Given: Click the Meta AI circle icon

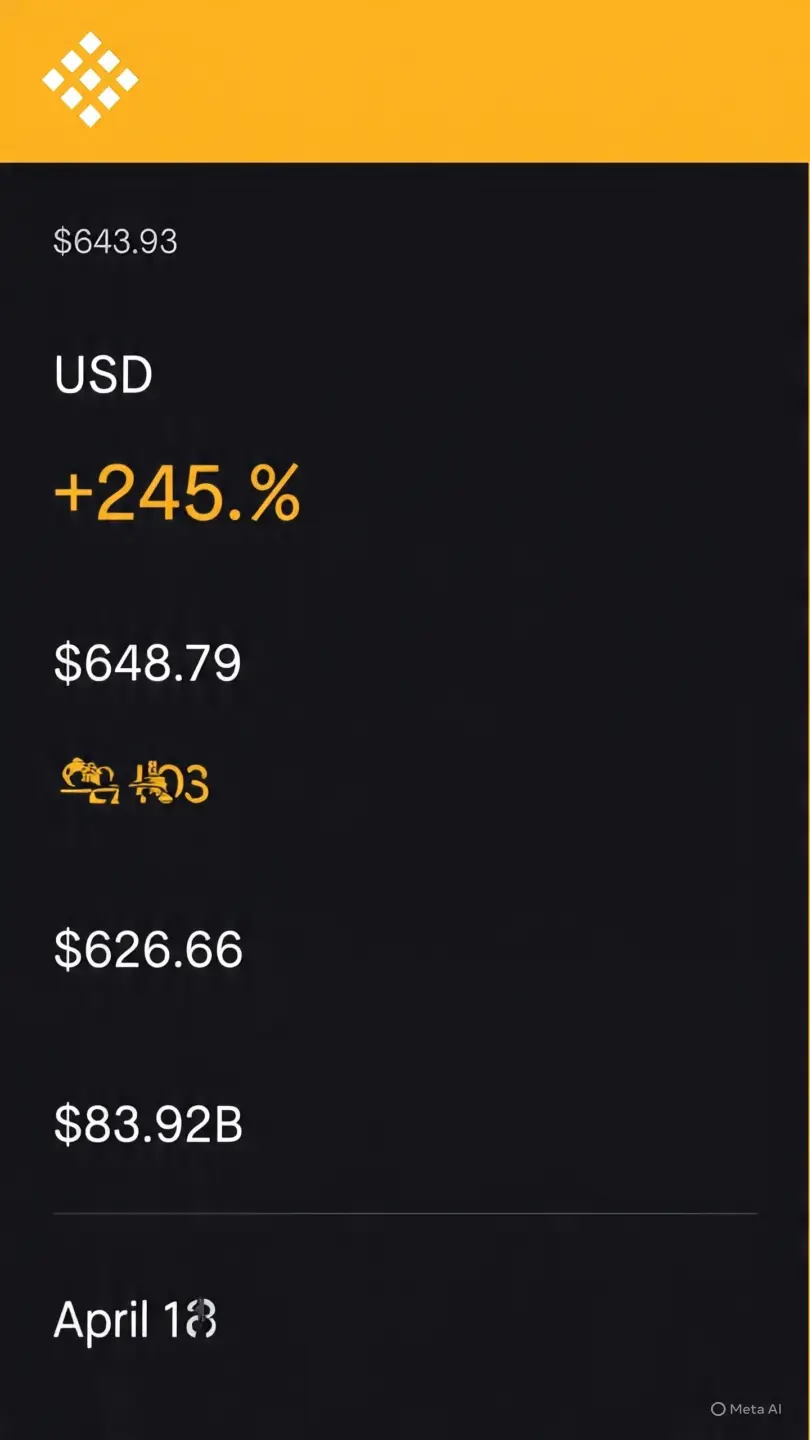Looking at the screenshot, I should click(717, 1409).
